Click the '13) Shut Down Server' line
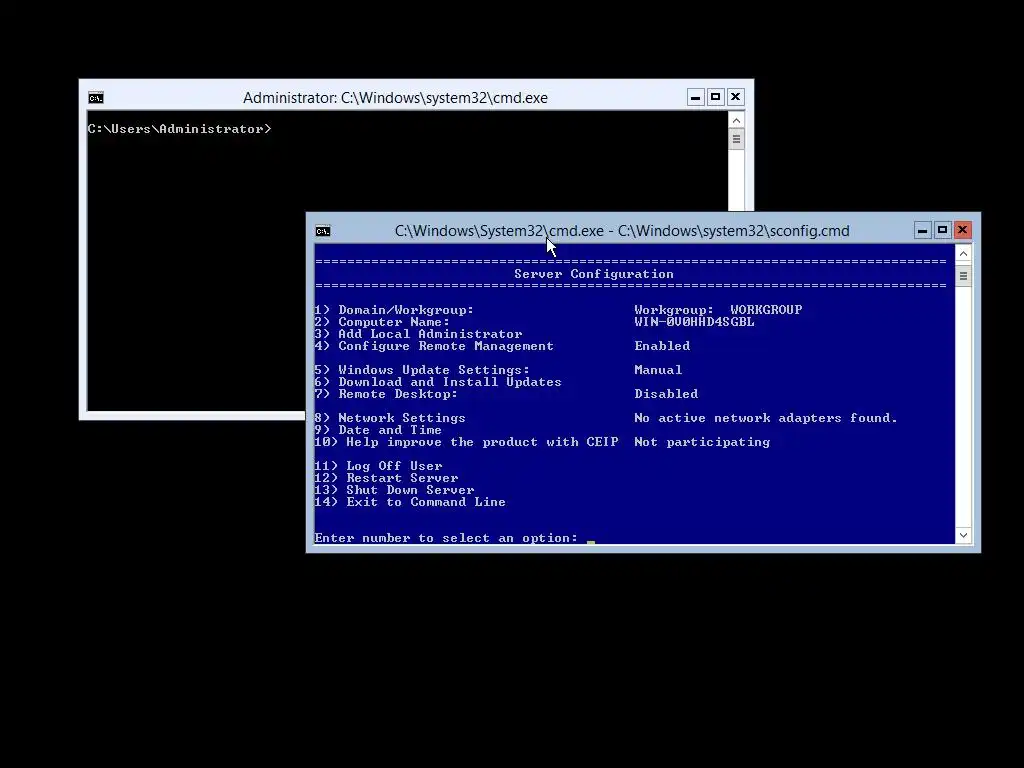Viewport: 1024px width, 768px height. tap(394, 490)
